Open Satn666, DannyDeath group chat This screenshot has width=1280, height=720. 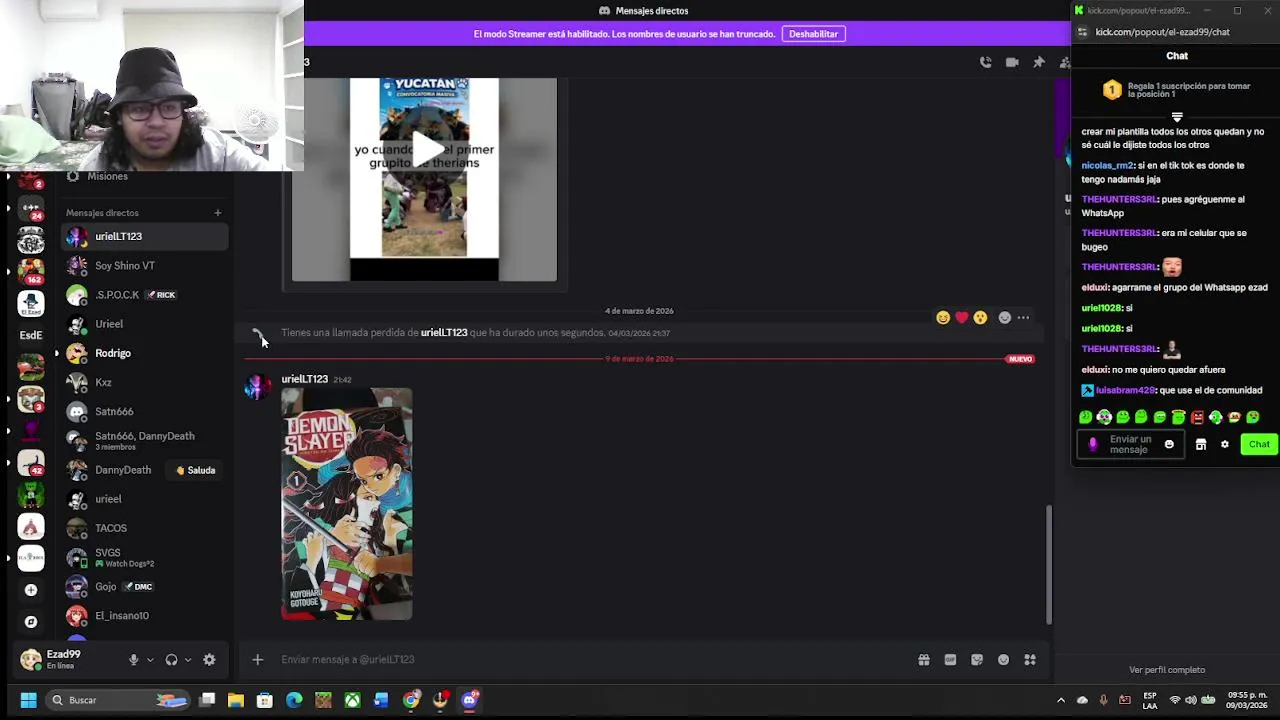pyautogui.click(x=145, y=441)
